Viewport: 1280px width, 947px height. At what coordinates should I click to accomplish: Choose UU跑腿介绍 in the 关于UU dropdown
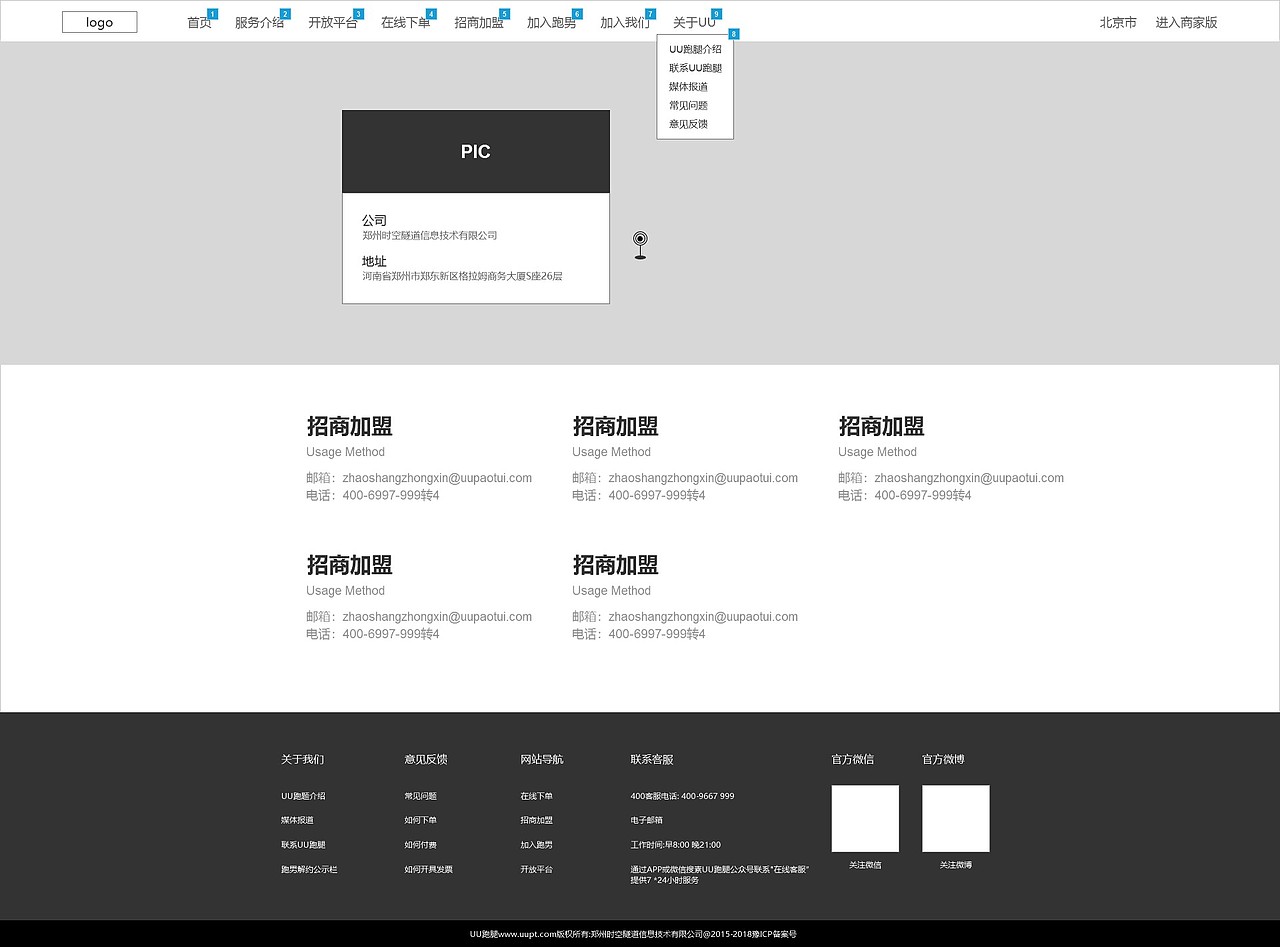(x=695, y=49)
